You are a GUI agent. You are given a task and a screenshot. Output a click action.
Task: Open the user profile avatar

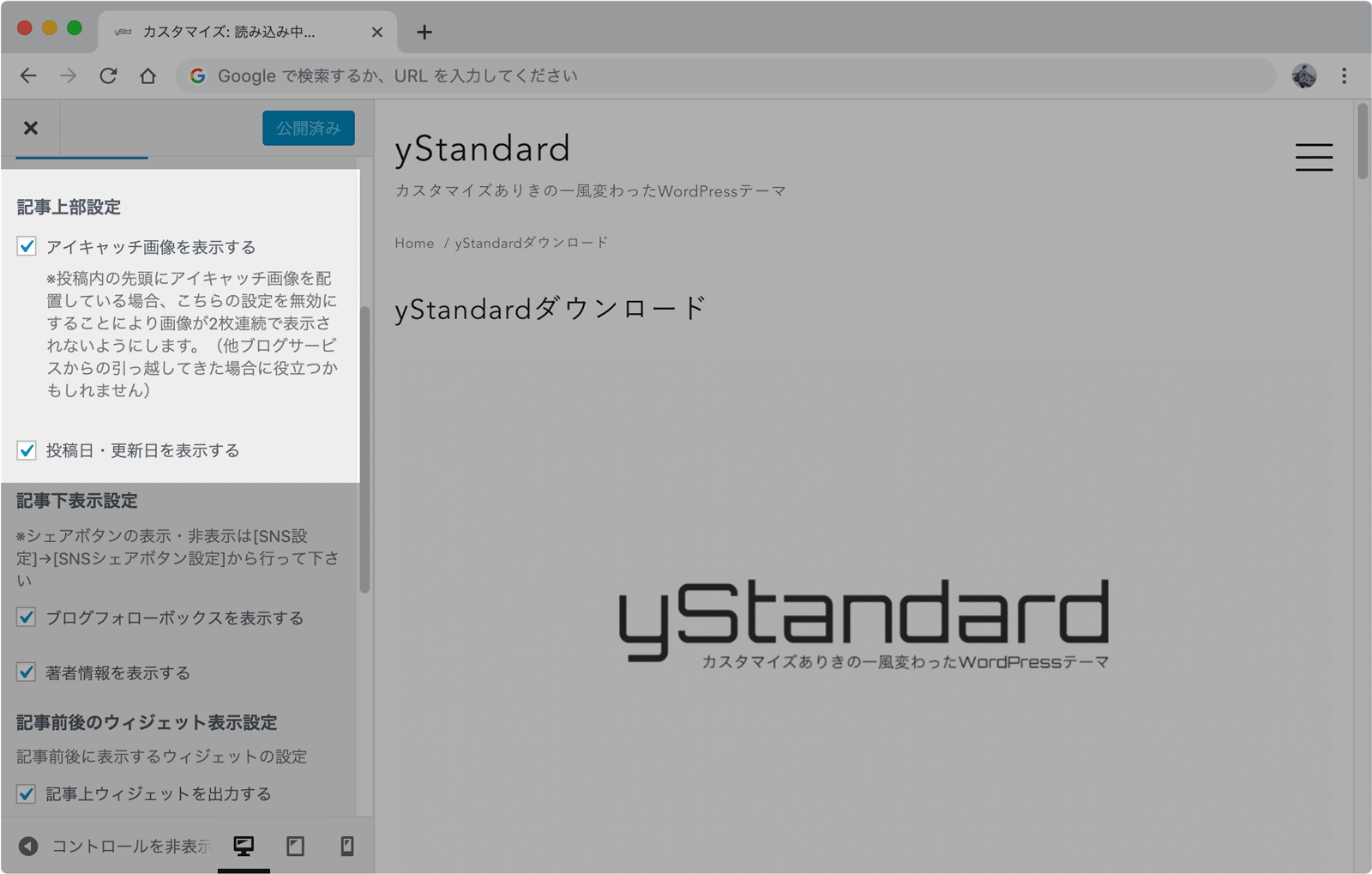[1304, 75]
